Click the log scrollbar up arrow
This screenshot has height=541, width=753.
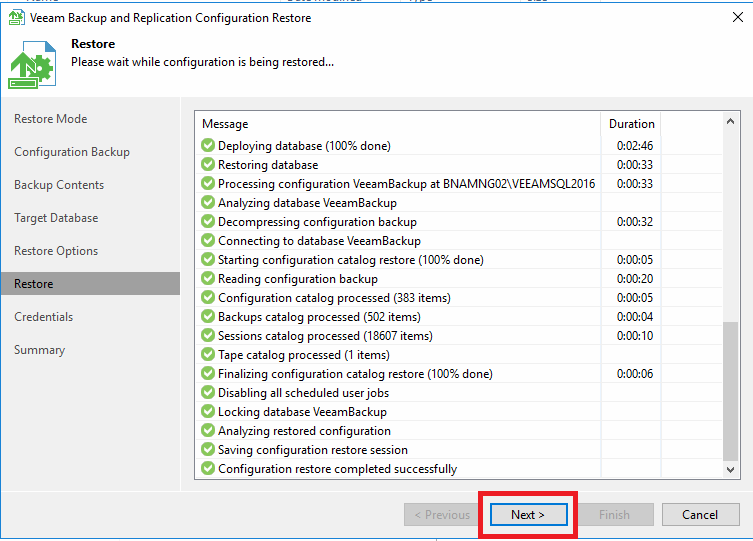730,121
